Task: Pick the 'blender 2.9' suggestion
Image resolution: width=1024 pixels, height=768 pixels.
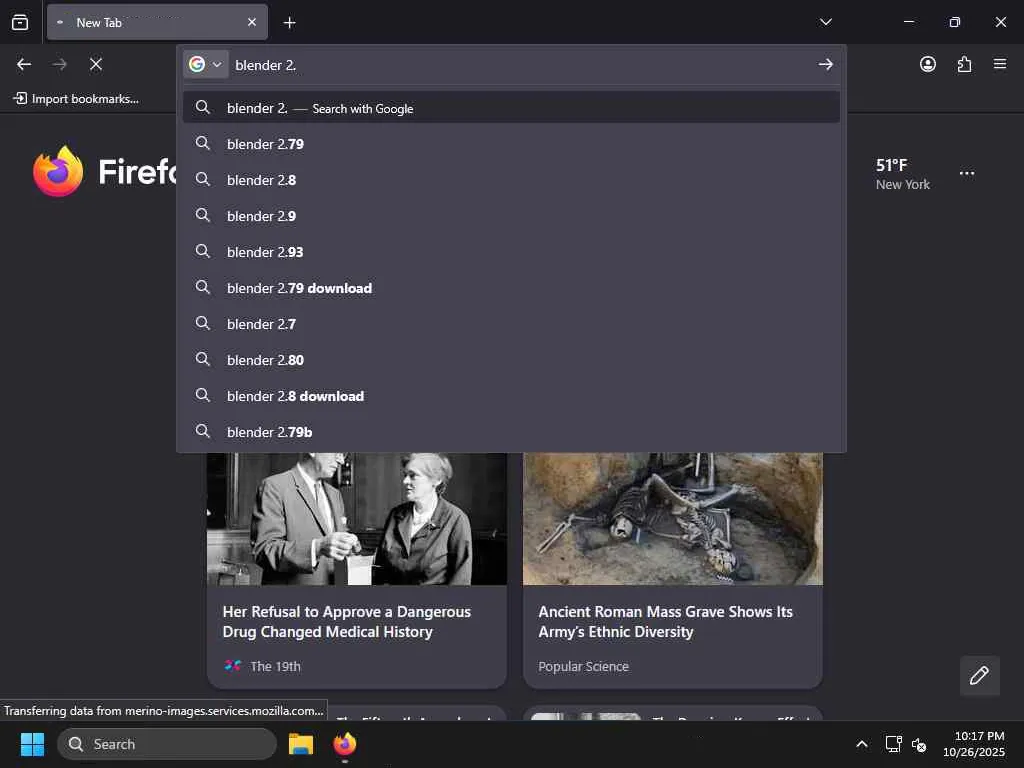Action: coord(511,216)
